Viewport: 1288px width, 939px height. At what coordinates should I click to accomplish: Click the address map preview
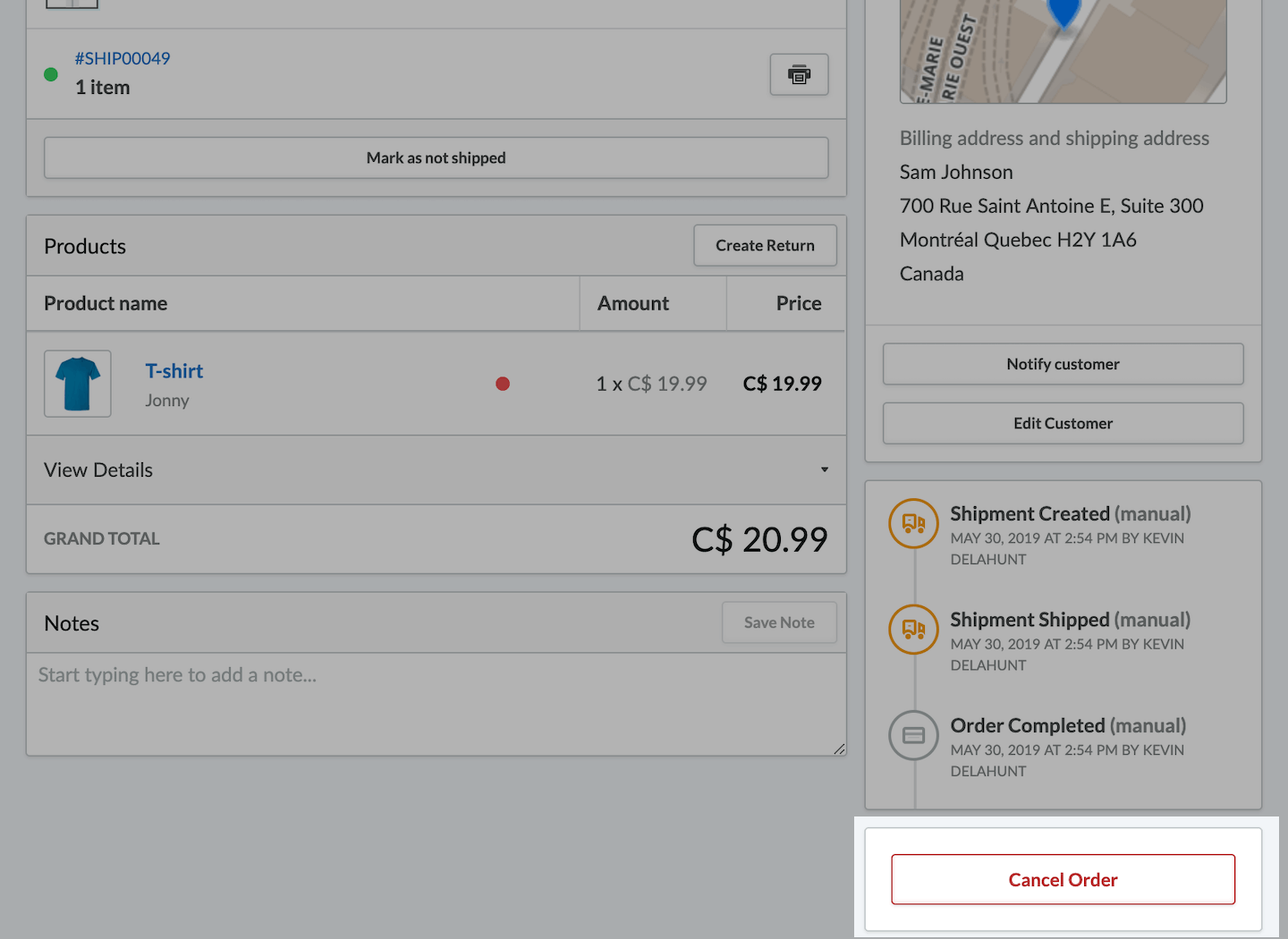1063,51
